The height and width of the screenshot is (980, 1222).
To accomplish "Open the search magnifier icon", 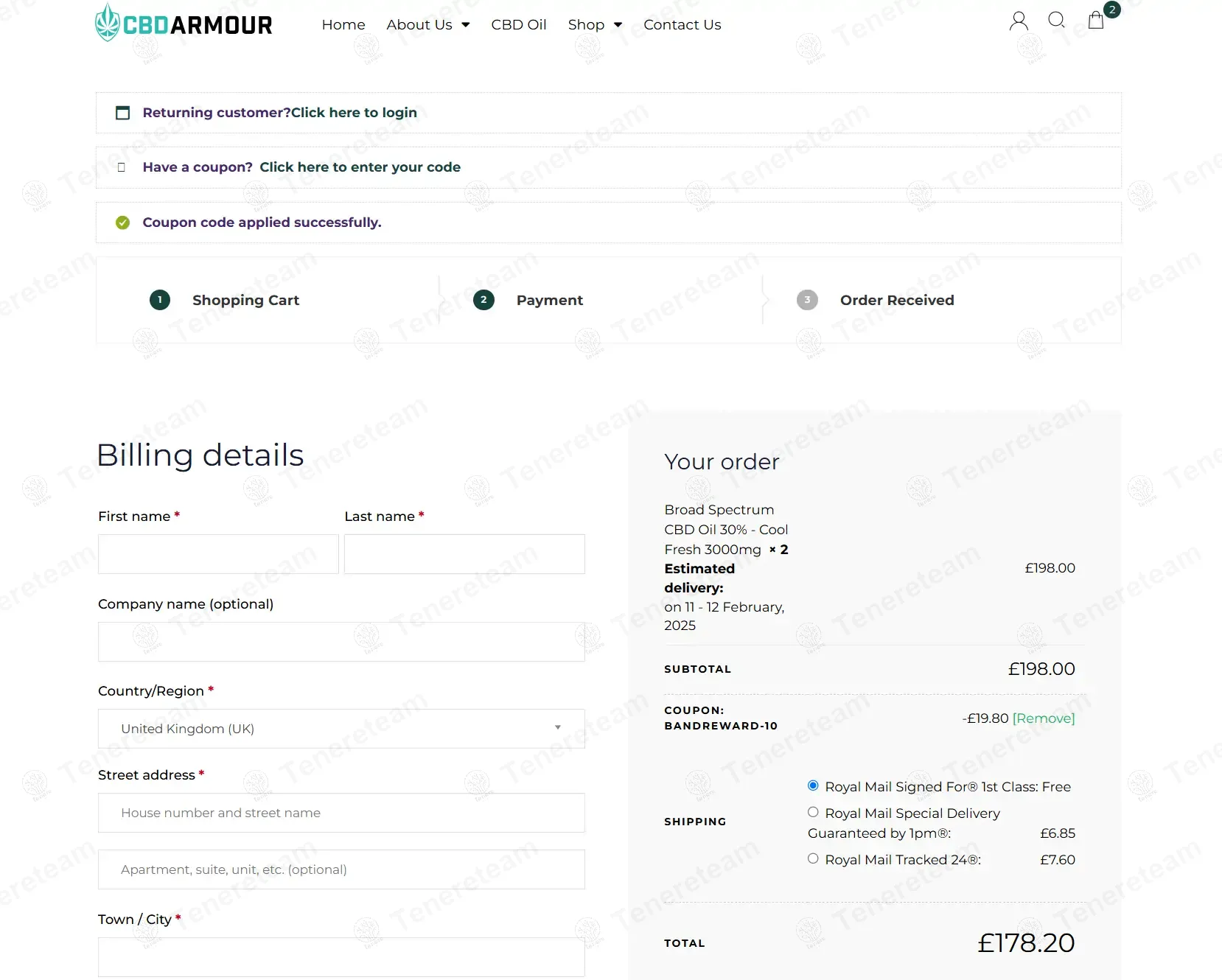I will coord(1057,20).
